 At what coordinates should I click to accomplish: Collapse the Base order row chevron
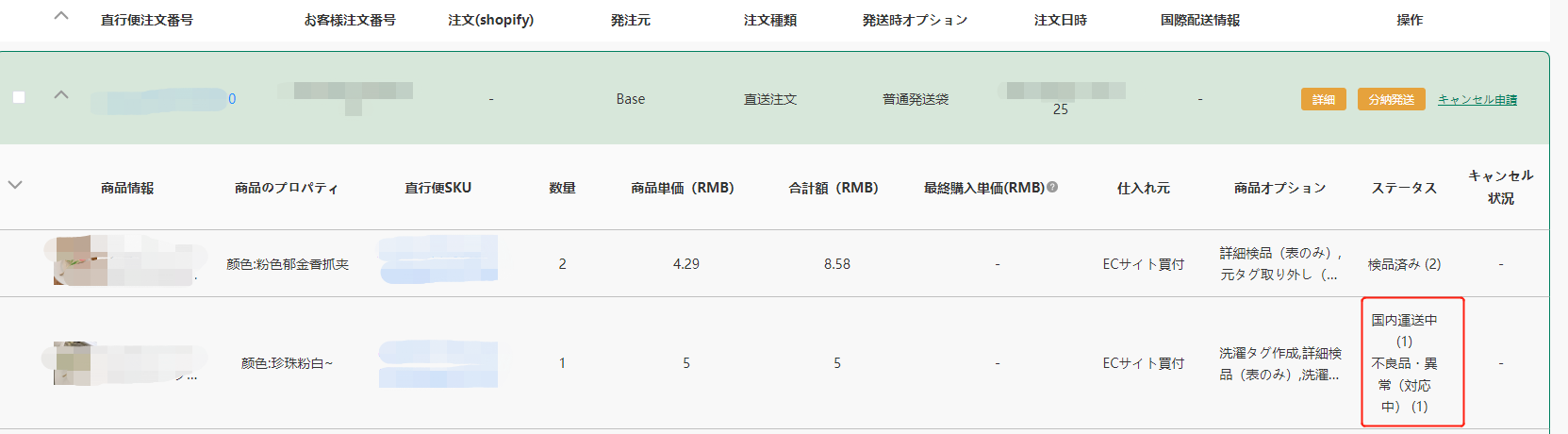(61, 95)
